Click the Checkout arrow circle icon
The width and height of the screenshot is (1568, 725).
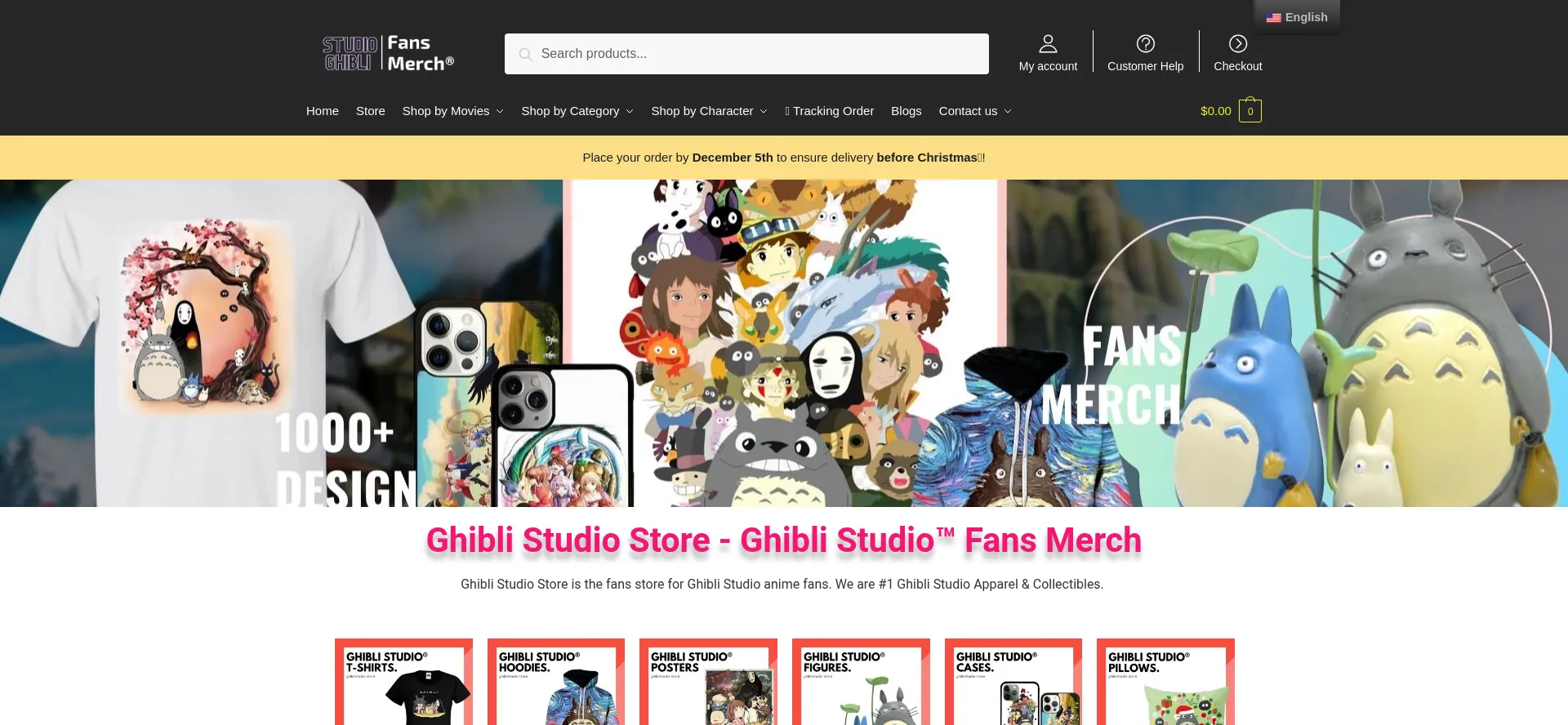[x=1238, y=43]
